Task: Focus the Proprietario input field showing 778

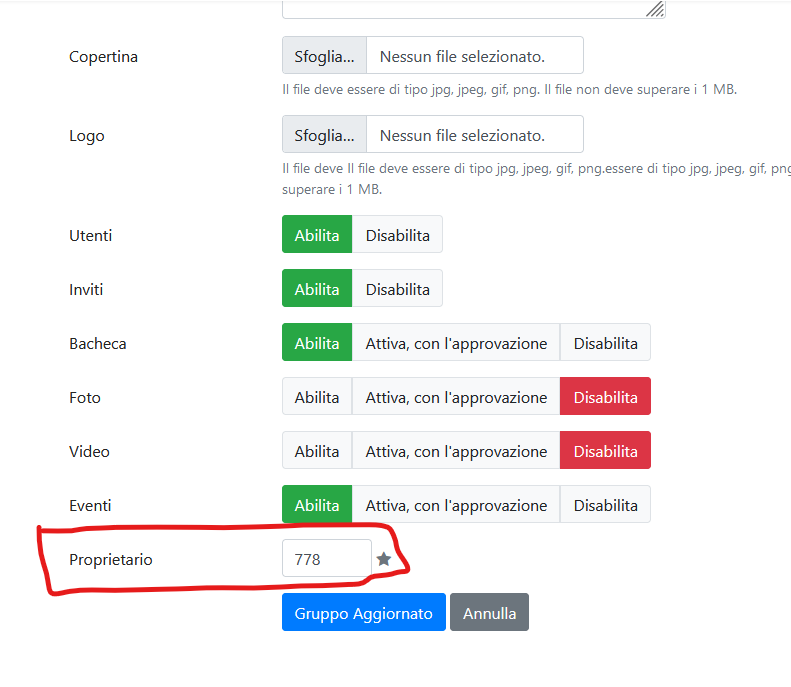Action: (327, 558)
